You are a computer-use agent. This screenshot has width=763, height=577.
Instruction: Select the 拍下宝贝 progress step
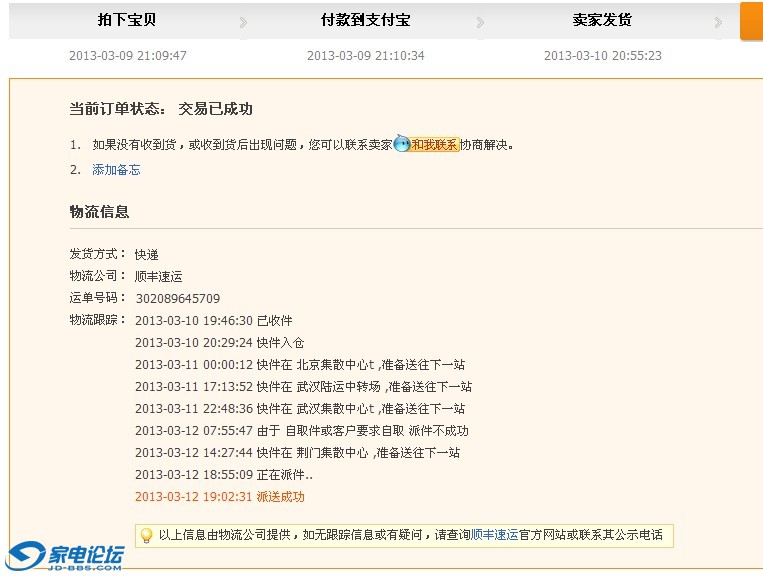tap(127, 20)
